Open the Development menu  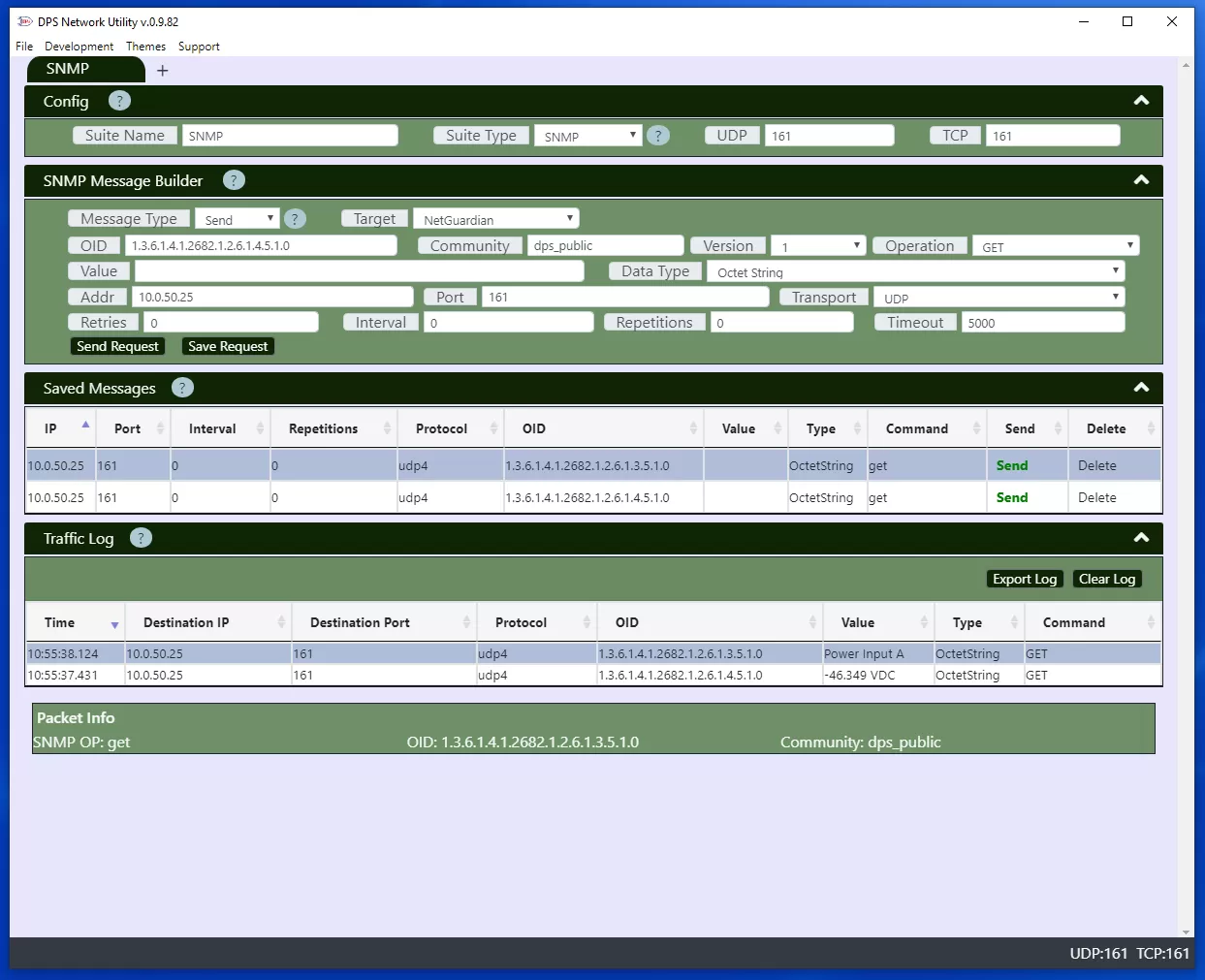(79, 46)
